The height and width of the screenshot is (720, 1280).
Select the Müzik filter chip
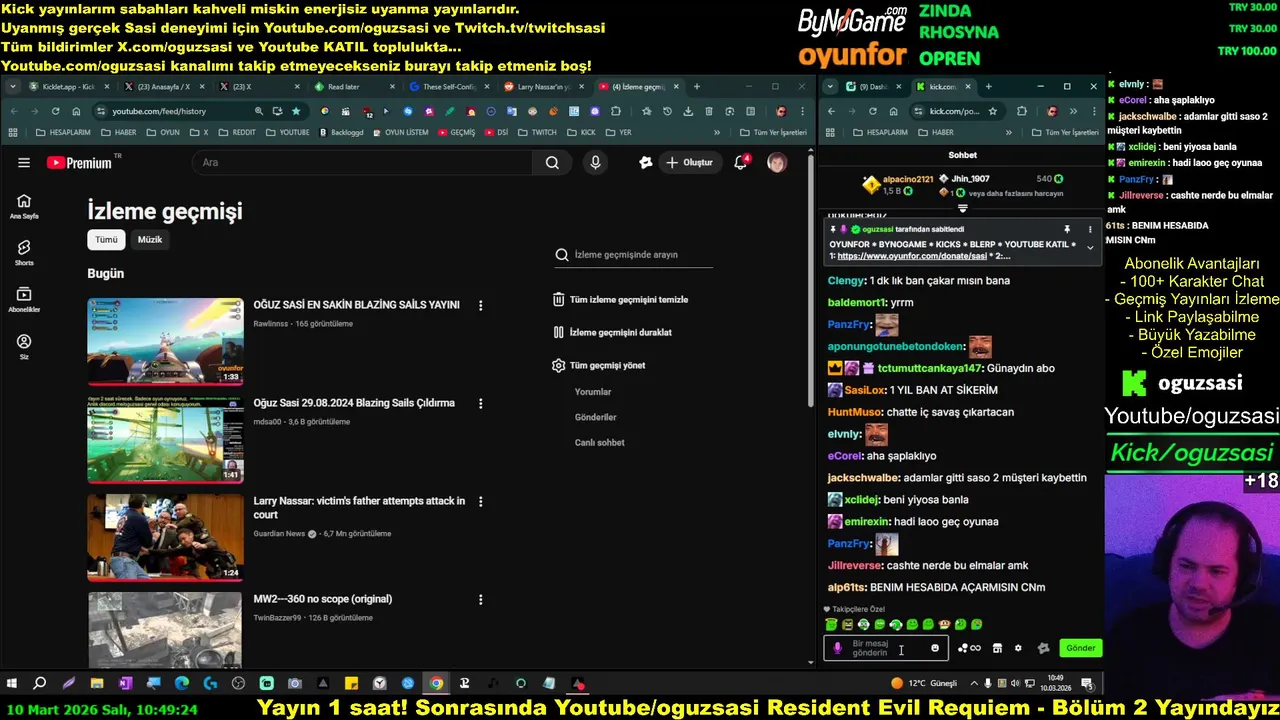coord(150,240)
